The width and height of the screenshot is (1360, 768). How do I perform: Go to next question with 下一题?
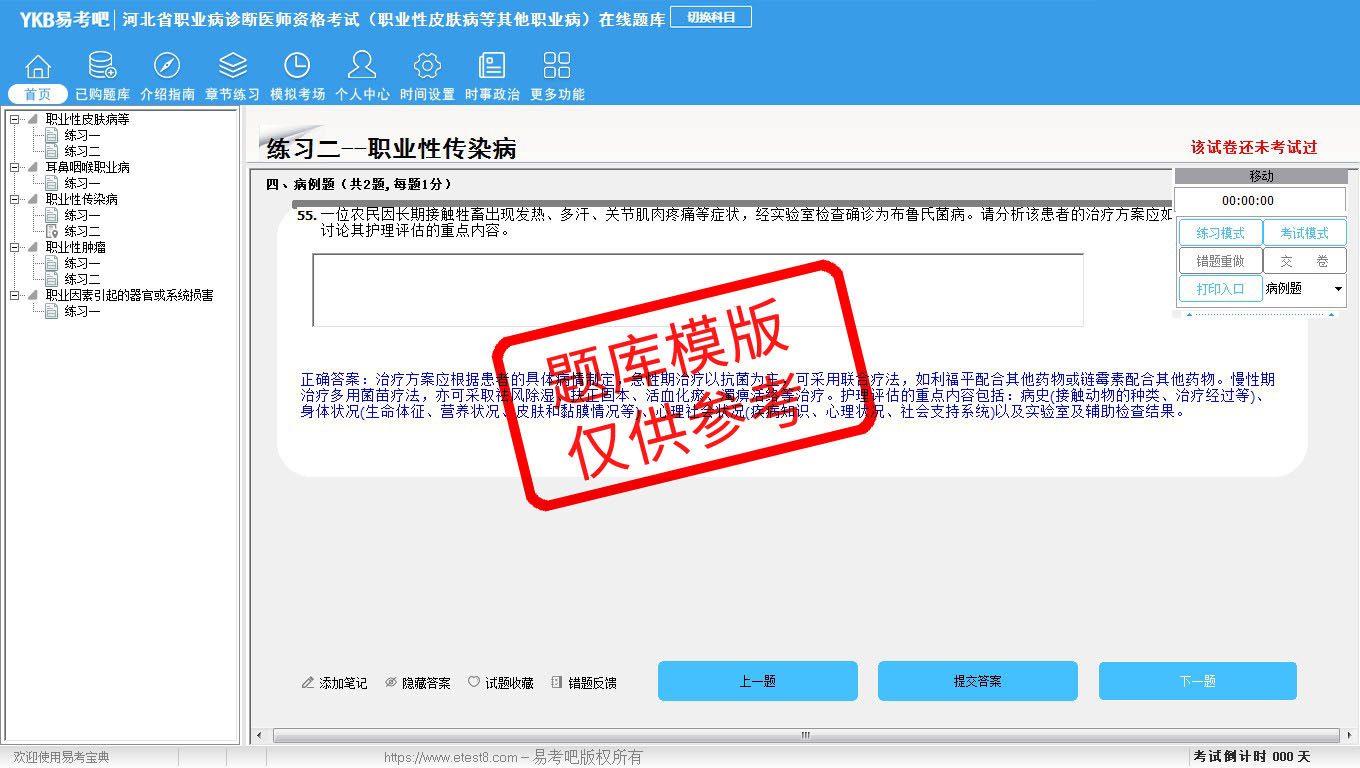1197,681
